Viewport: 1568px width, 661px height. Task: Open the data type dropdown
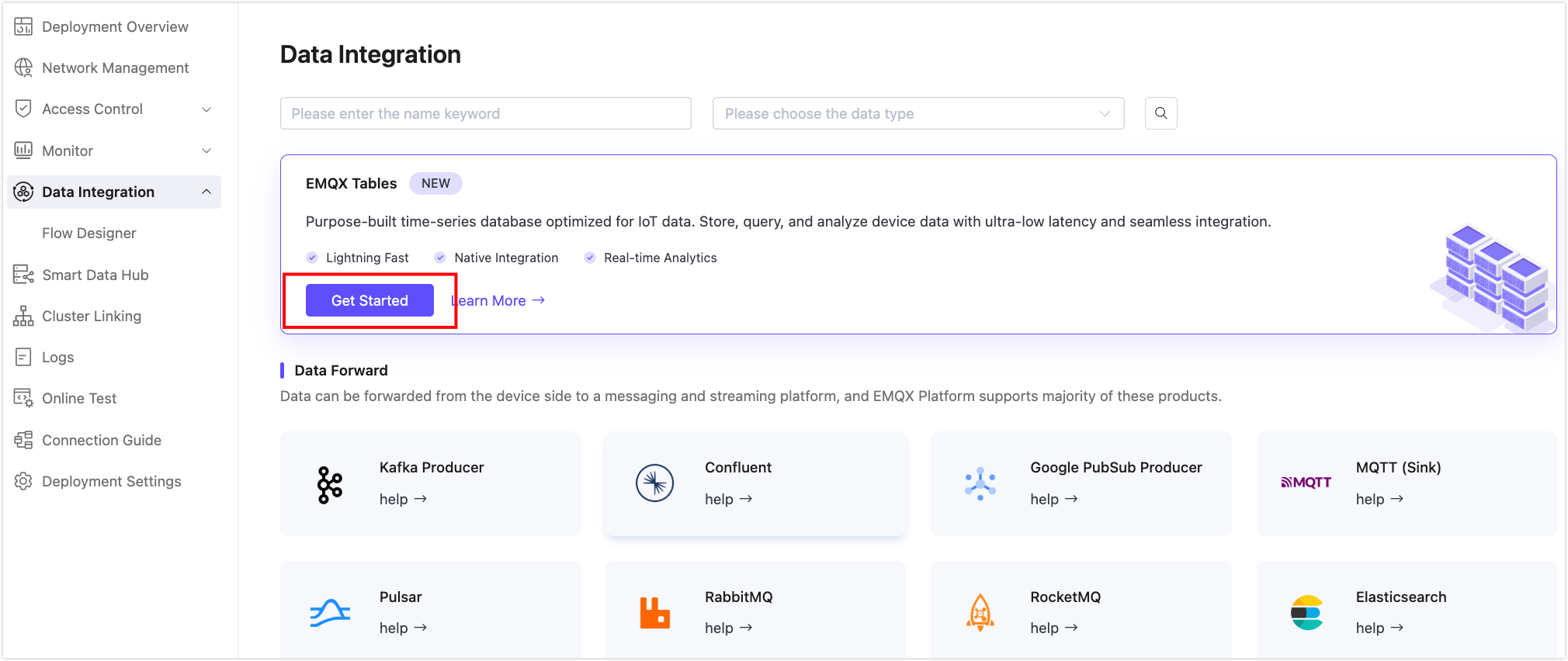pos(918,113)
